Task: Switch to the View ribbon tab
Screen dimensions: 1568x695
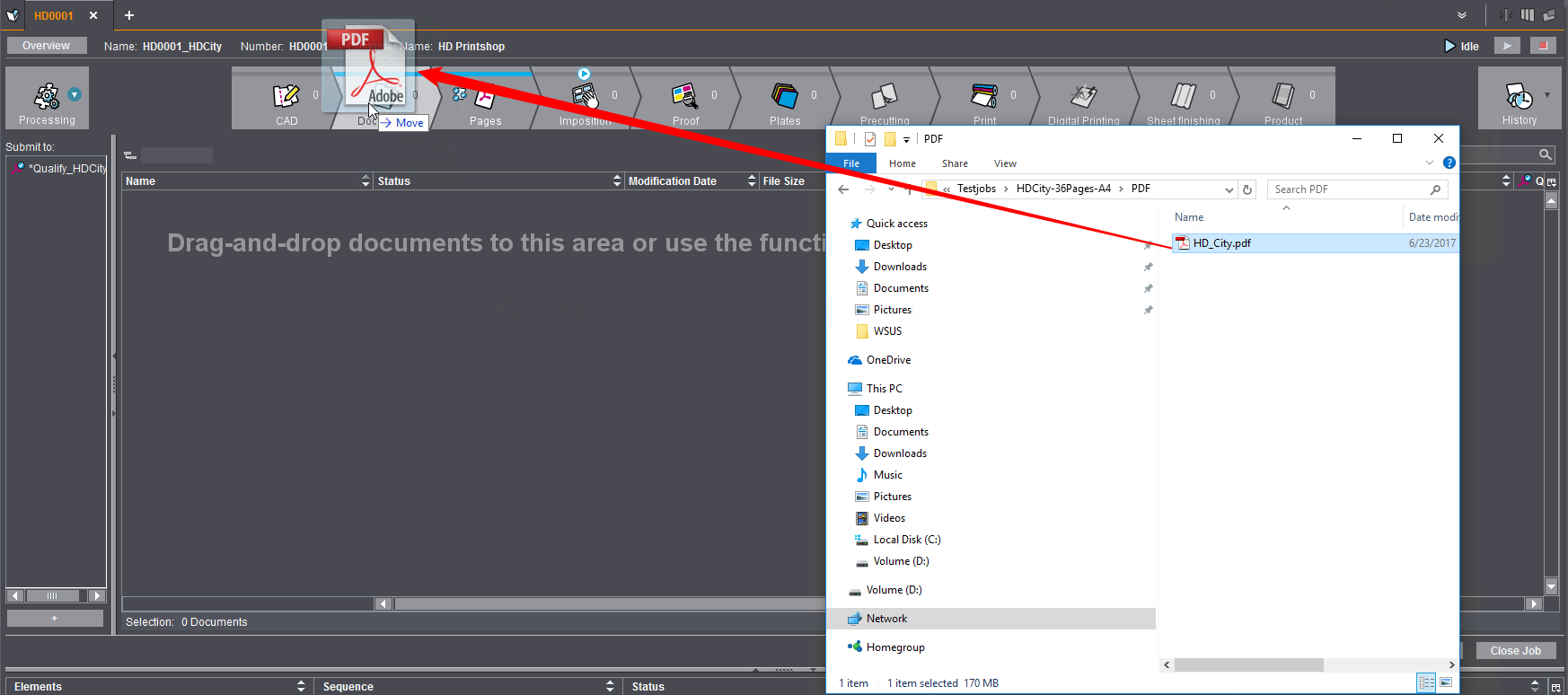Action: tap(1005, 163)
